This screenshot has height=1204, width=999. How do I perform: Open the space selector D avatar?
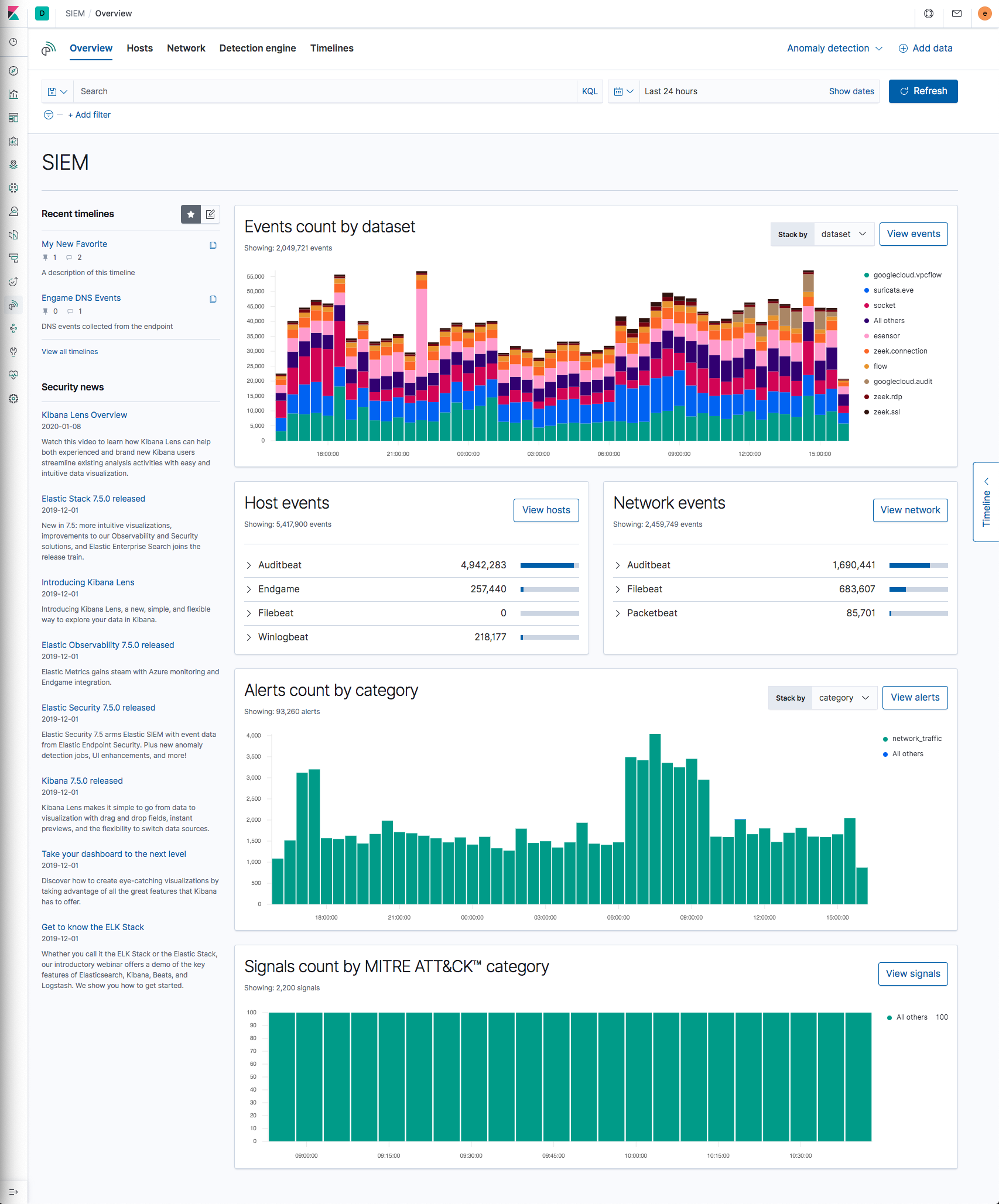click(42, 13)
